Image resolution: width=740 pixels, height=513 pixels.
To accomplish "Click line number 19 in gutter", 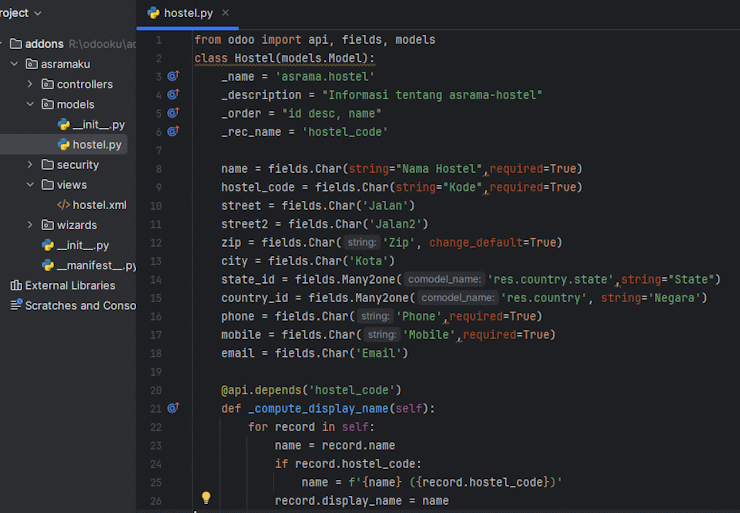I will pyautogui.click(x=156, y=372).
